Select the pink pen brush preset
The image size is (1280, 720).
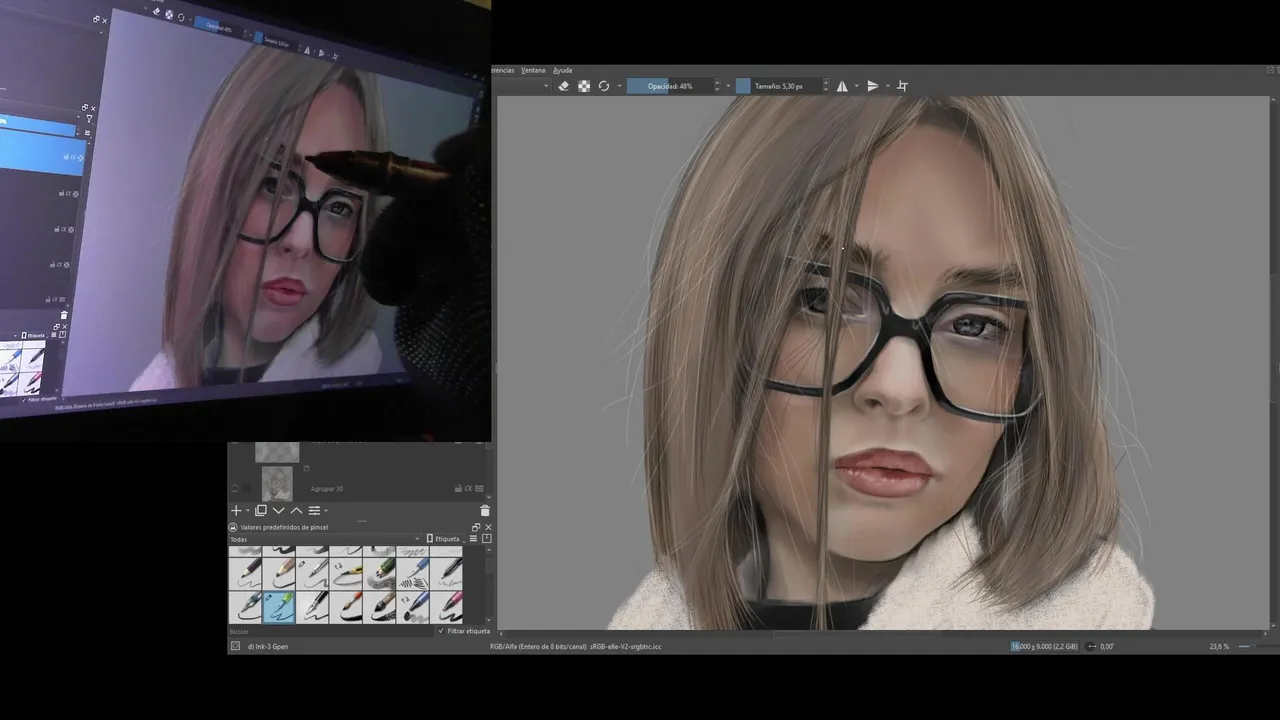tap(446, 607)
